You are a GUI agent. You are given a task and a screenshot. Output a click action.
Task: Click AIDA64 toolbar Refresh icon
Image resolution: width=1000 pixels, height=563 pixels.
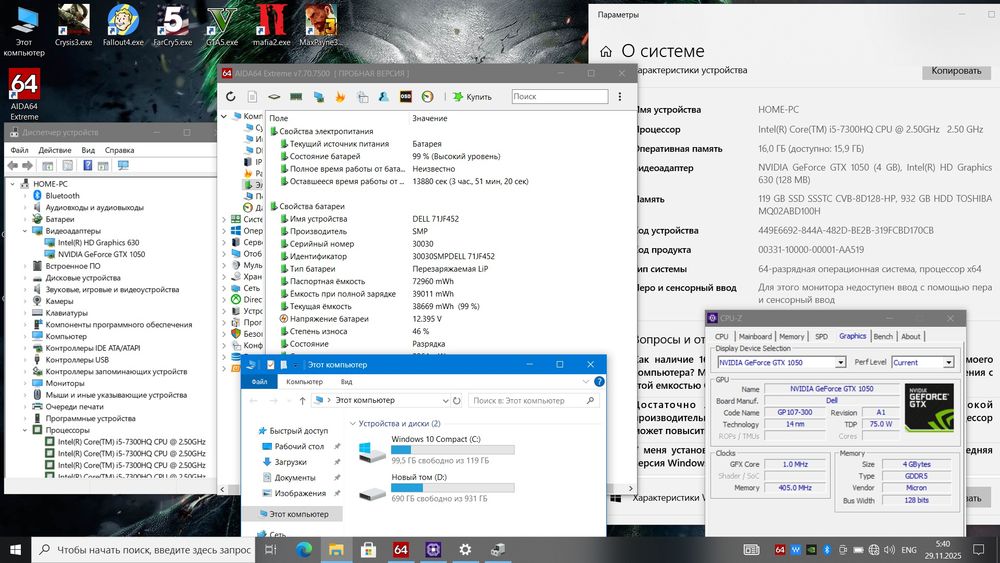coord(231,97)
